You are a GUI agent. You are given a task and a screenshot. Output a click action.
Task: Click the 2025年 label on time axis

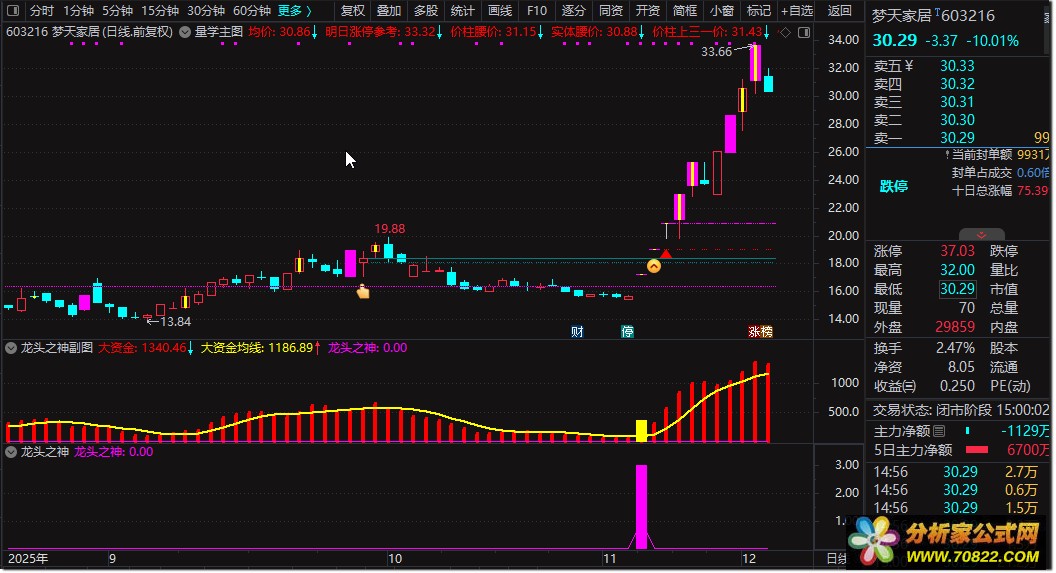(28, 559)
